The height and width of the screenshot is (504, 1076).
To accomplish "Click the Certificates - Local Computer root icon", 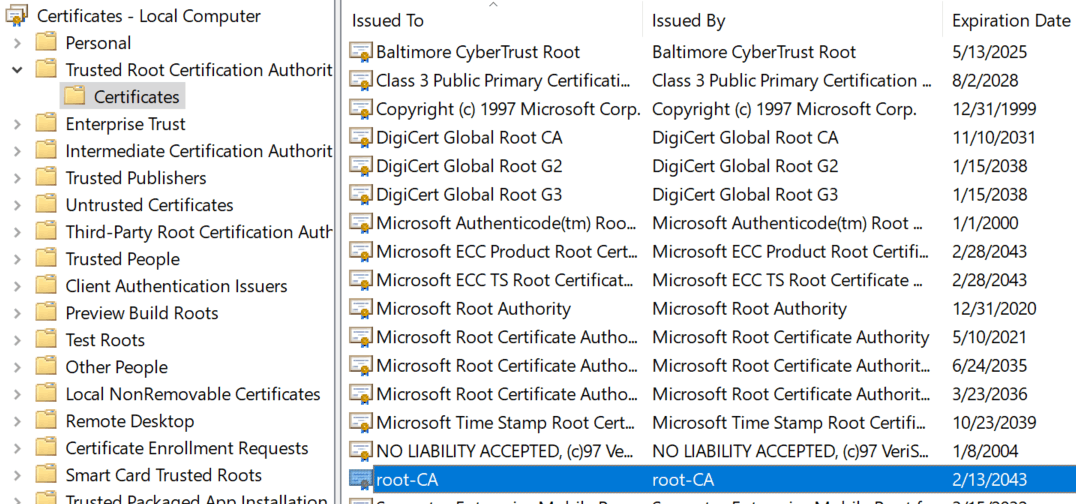I will coord(17,16).
